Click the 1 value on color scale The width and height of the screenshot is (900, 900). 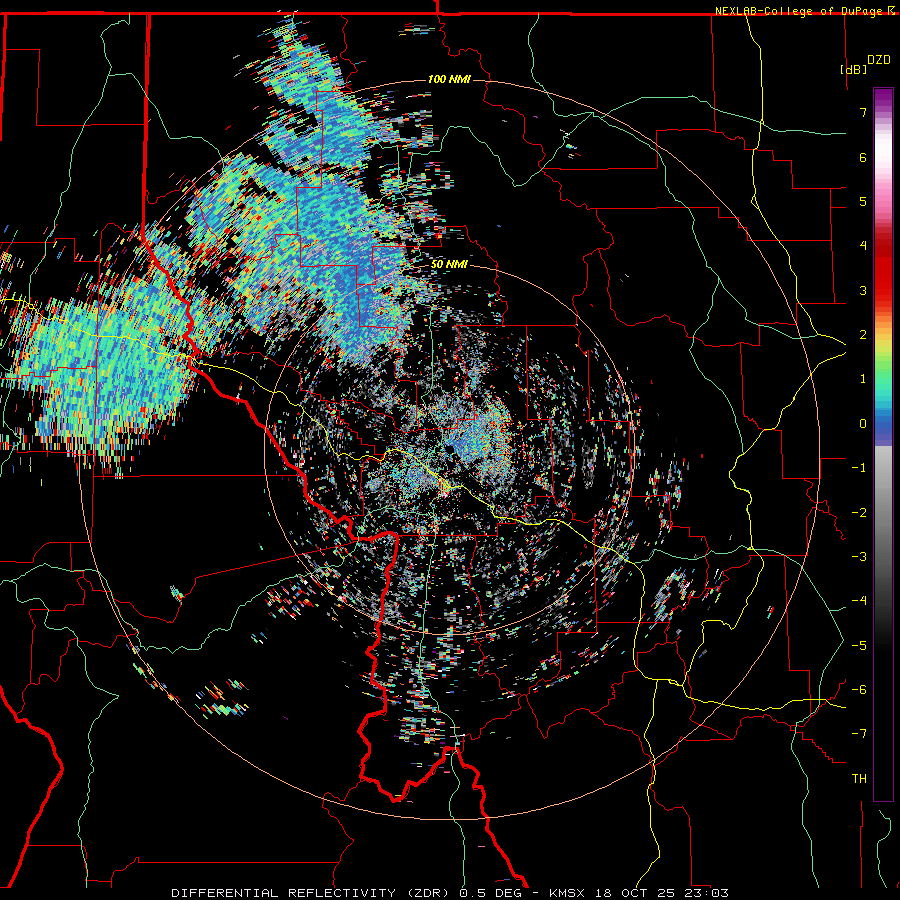(863, 379)
